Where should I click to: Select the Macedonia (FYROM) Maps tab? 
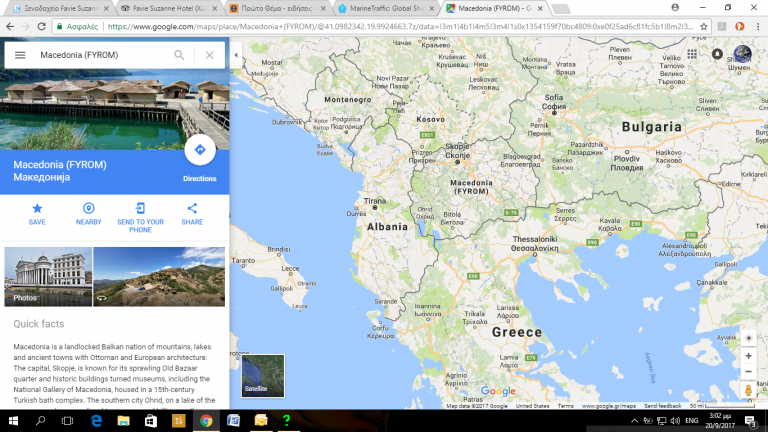495,8
